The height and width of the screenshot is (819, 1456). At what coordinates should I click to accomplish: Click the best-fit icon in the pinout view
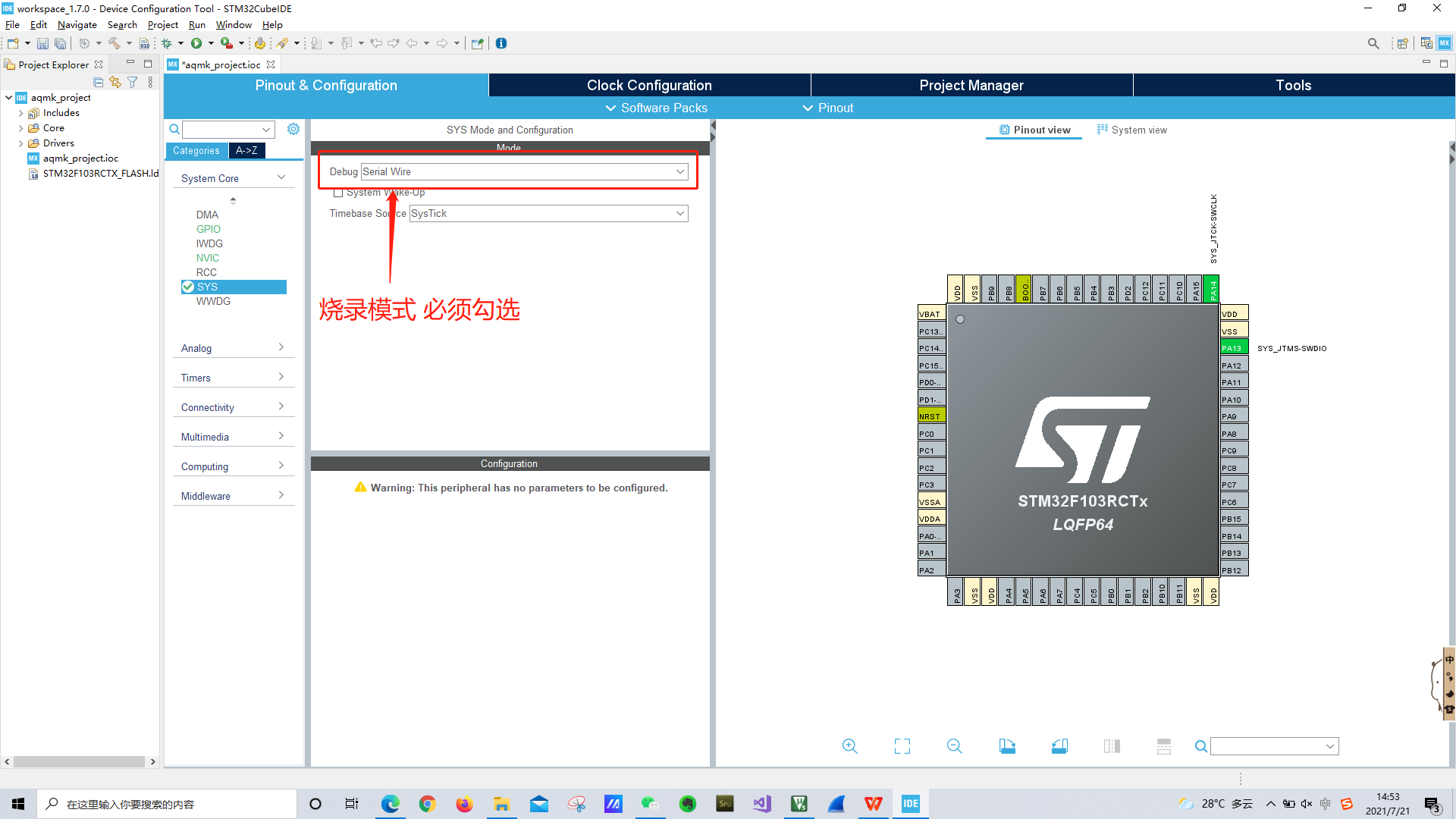tap(902, 745)
